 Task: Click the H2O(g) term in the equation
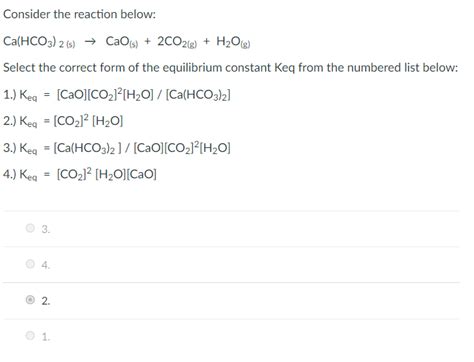(x=233, y=42)
